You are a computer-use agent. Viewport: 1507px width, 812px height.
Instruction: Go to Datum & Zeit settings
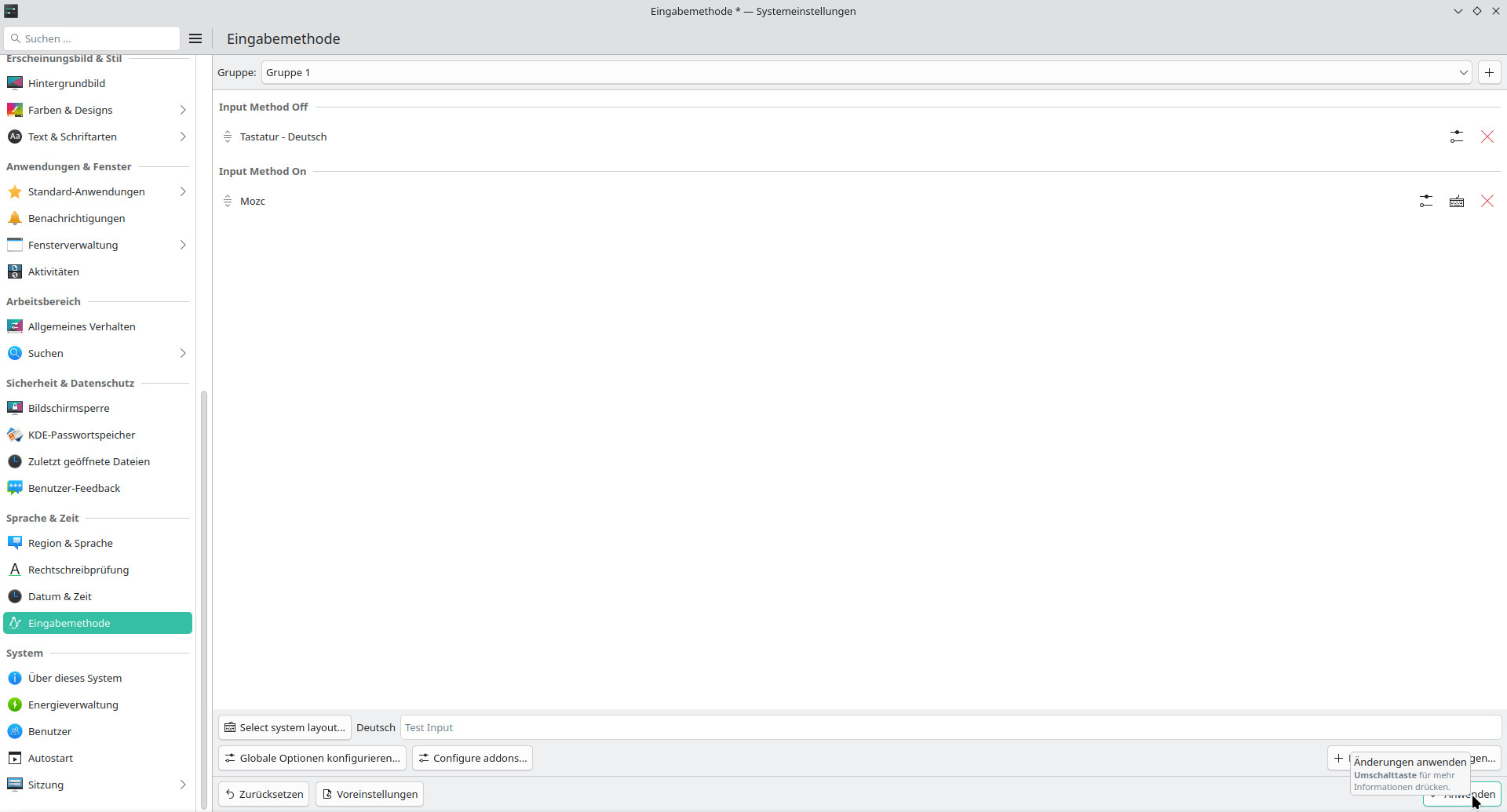click(60, 596)
